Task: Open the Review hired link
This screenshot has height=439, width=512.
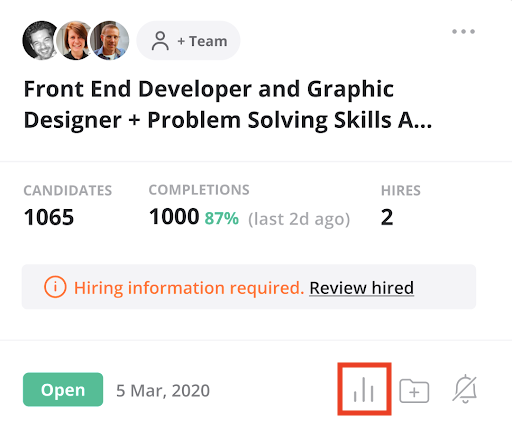Action: [x=362, y=288]
